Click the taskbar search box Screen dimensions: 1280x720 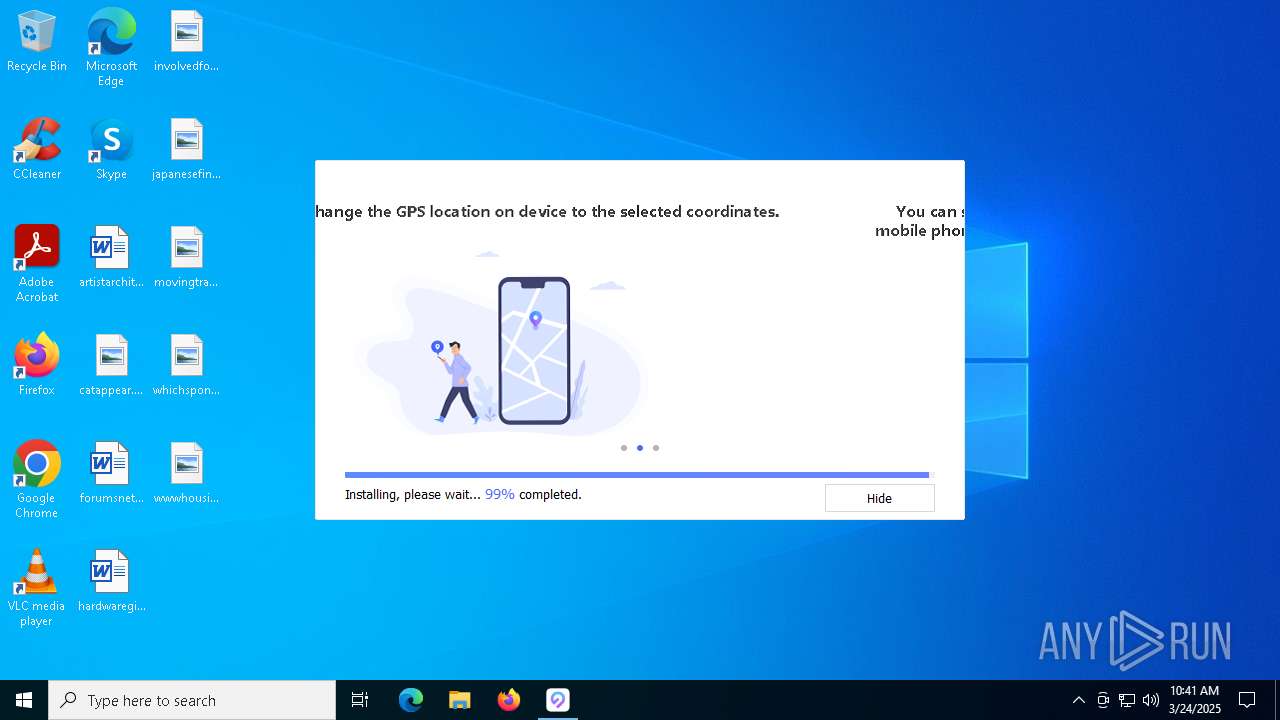coord(192,700)
